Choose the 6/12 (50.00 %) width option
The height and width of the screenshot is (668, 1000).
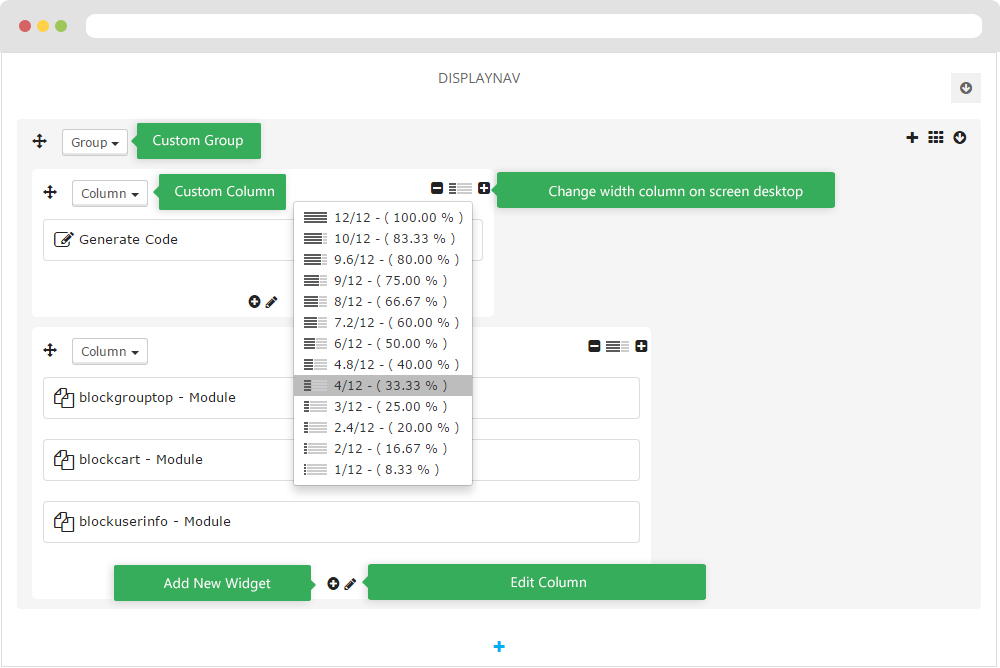click(x=383, y=343)
